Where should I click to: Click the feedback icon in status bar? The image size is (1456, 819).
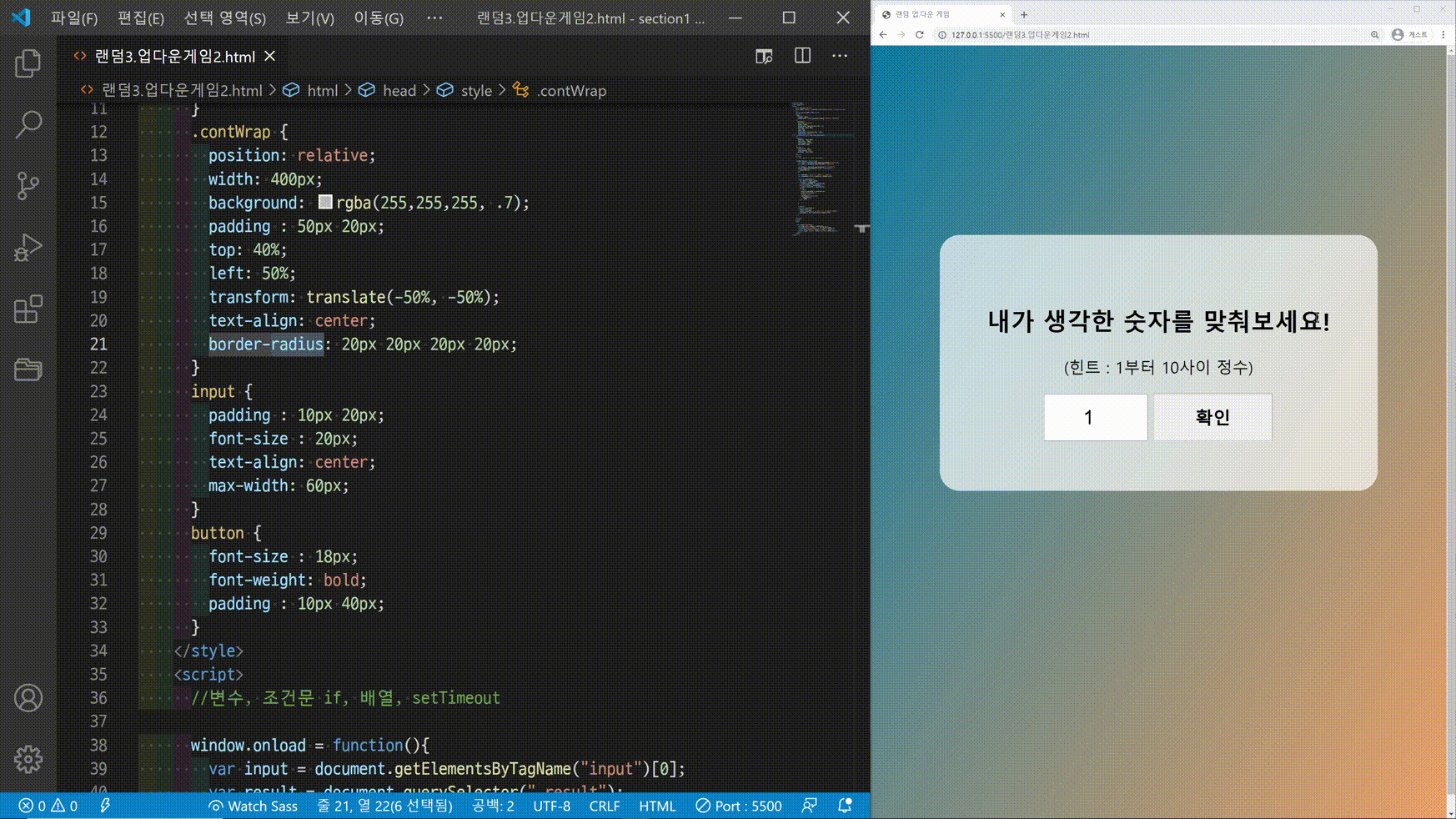click(809, 806)
